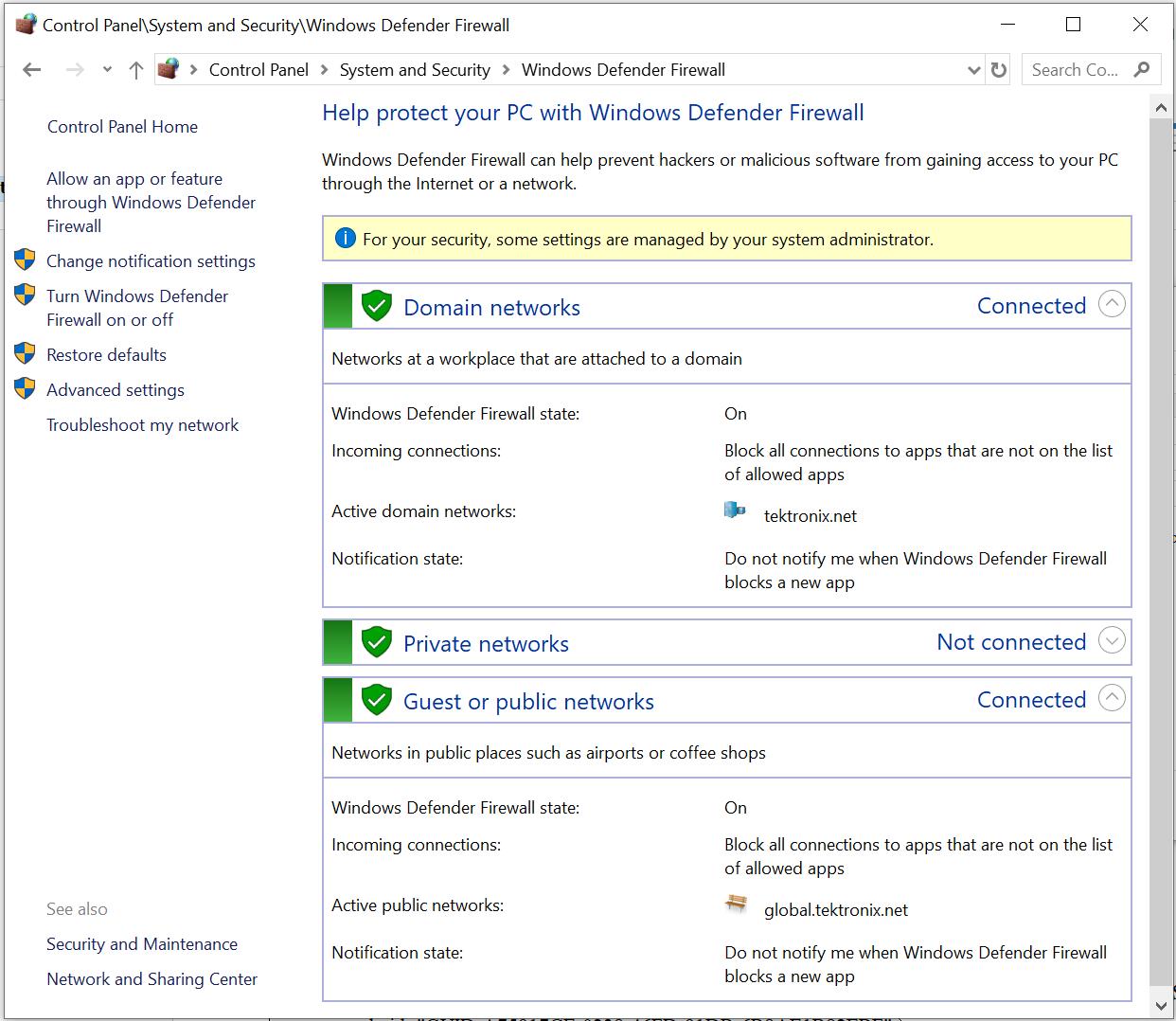Select Control Panel in the breadcrumb path
The height and width of the screenshot is (1021, 1176).
click(x=258, y=70)
